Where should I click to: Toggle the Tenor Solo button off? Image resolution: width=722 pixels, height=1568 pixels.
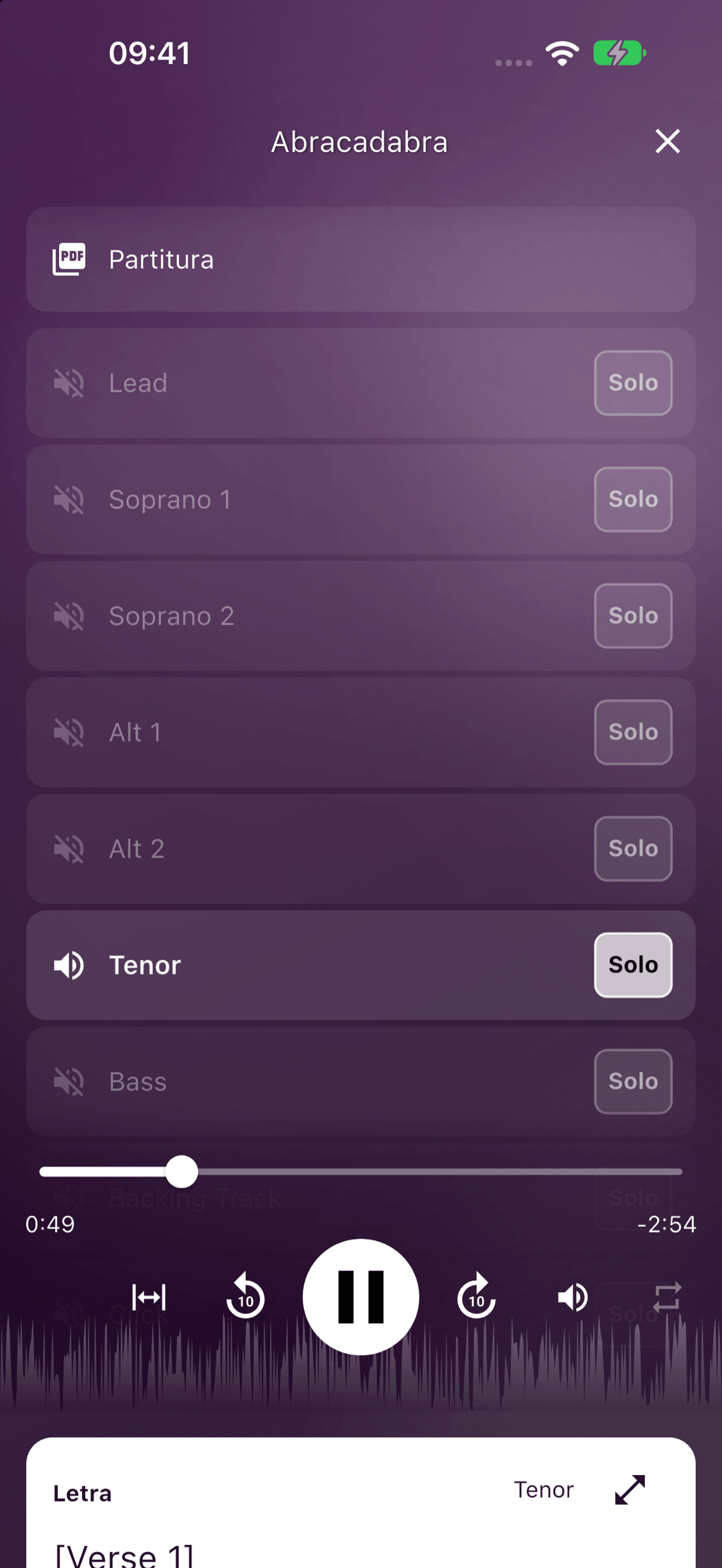(x=633, y=965)
